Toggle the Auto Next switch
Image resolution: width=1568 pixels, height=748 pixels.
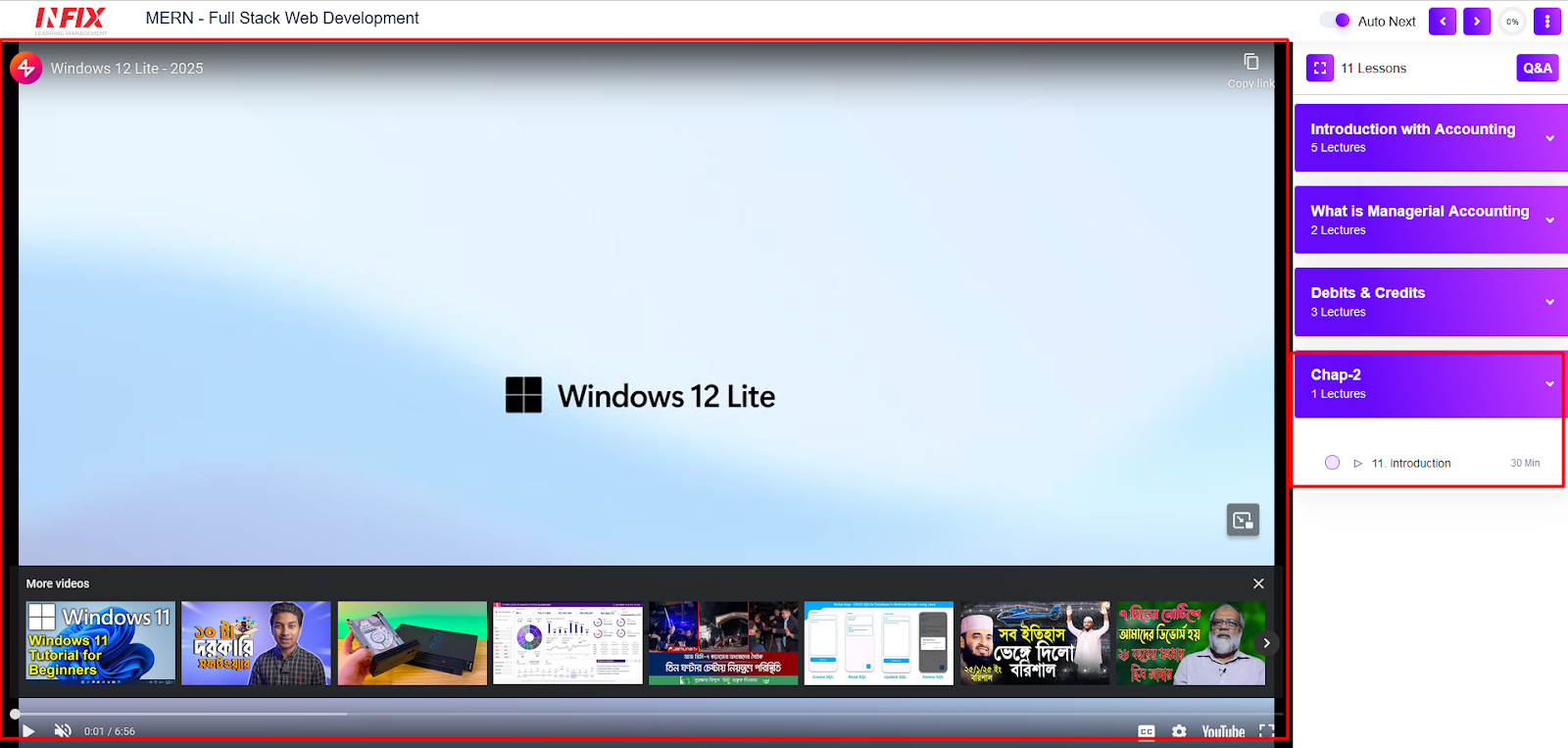1335,20
